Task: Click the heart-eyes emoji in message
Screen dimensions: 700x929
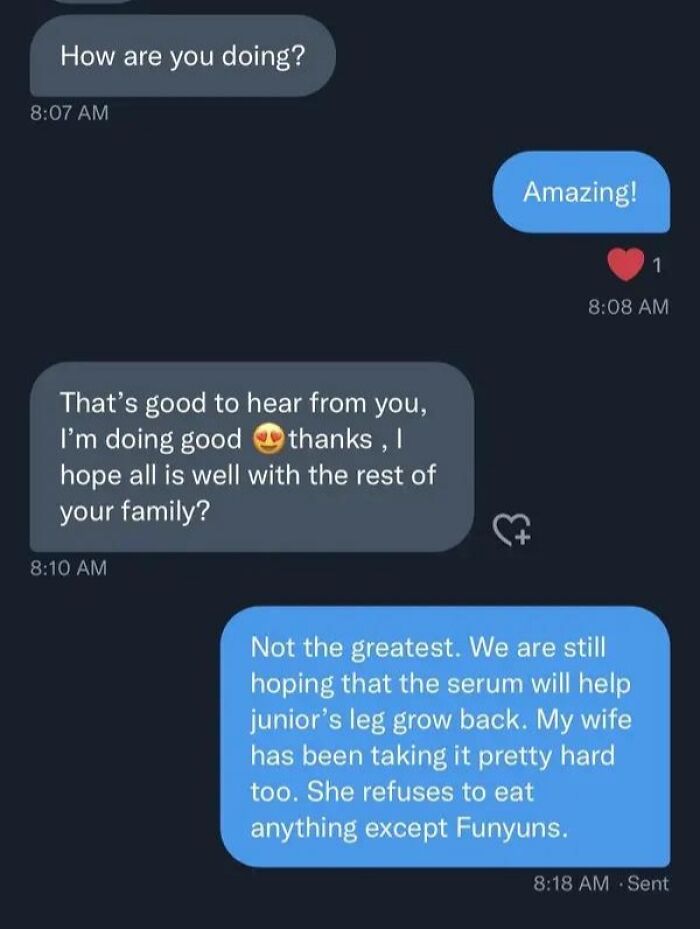Action: pyautogui.click(x=269, y=440)
